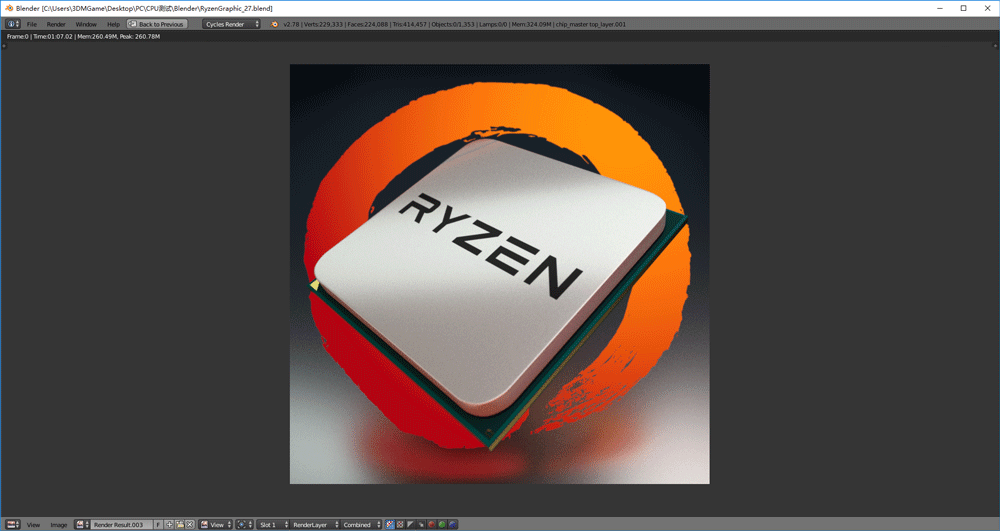This screenshot has width=1000, height=531.
Task: Open the editor type selector in bottom bar
Action: point(13,524)
